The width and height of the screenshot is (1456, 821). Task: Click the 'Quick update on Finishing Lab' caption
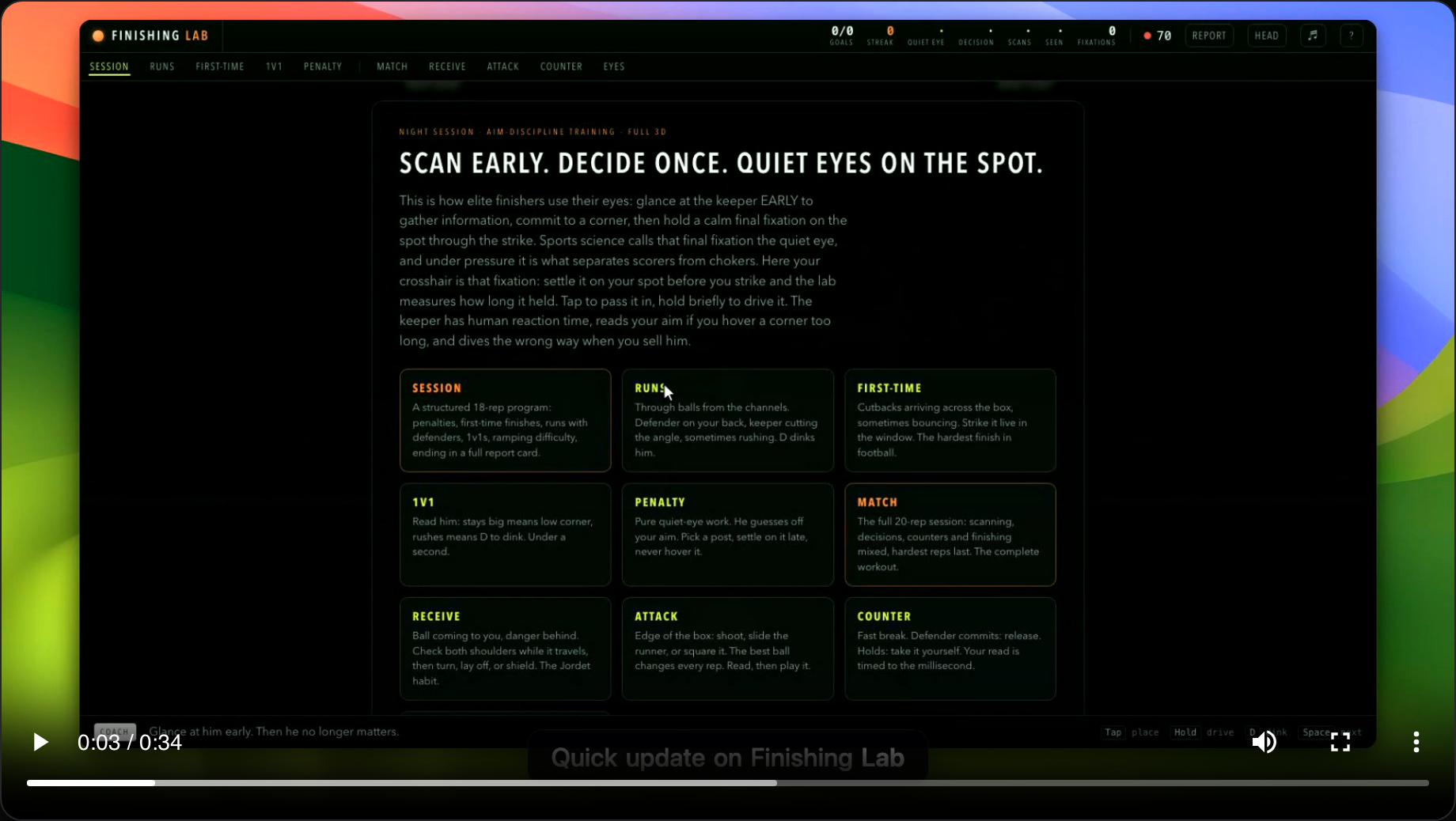coord(727,758)
